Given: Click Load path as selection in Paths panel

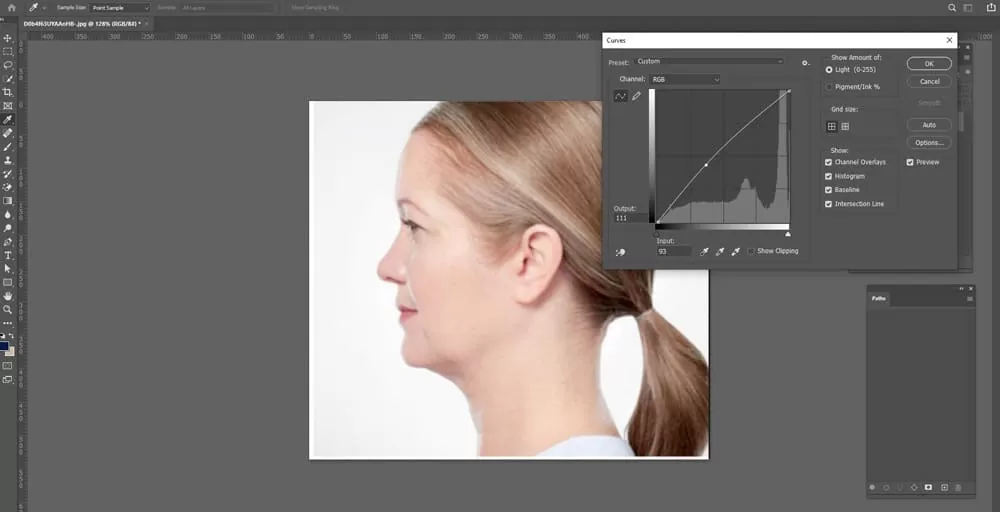Looking at the screenshot, I should [x=900, y=488].
